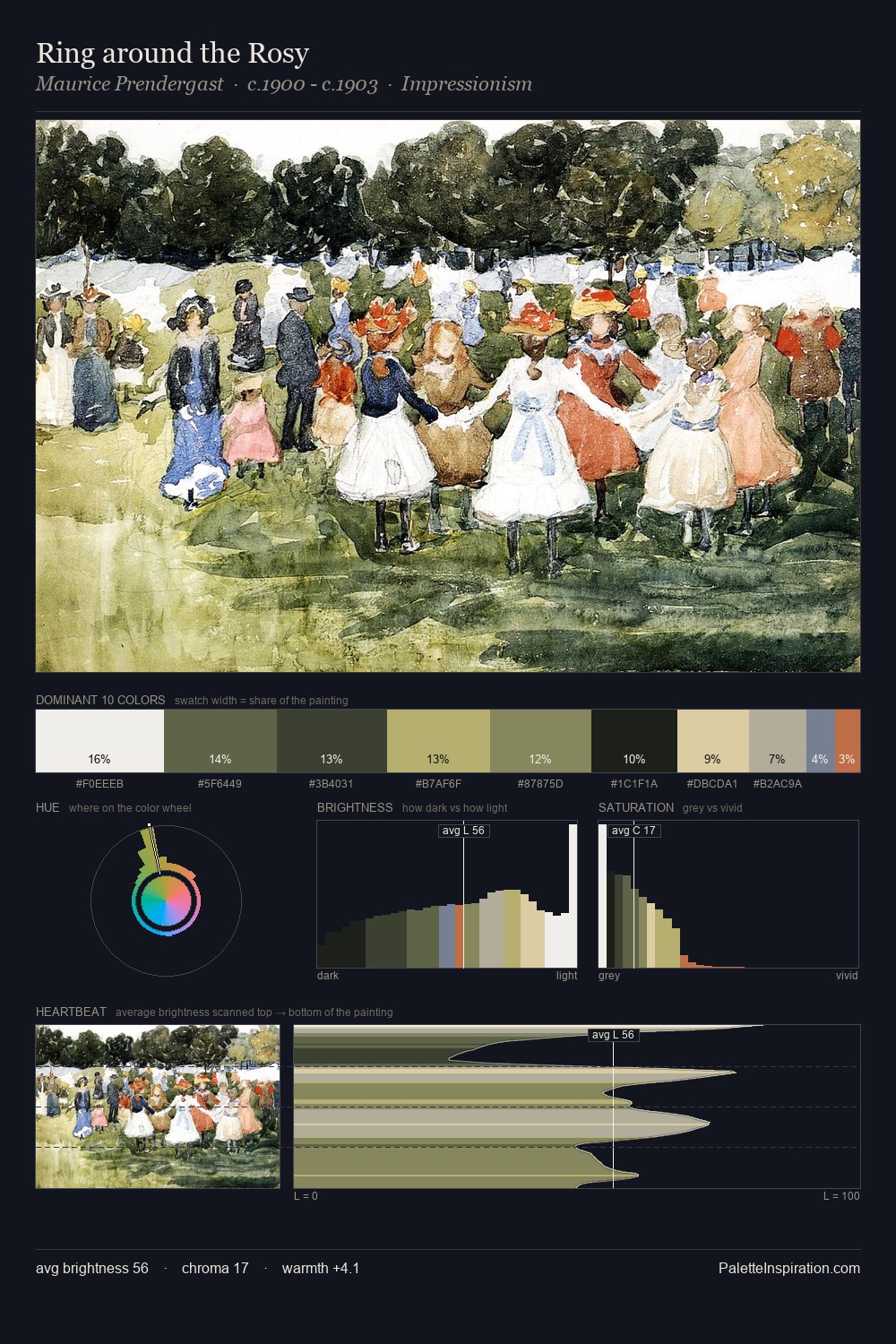Click the "BRIGHTNESS" section heading
The image size is (896, 1344).
(355, 807)
